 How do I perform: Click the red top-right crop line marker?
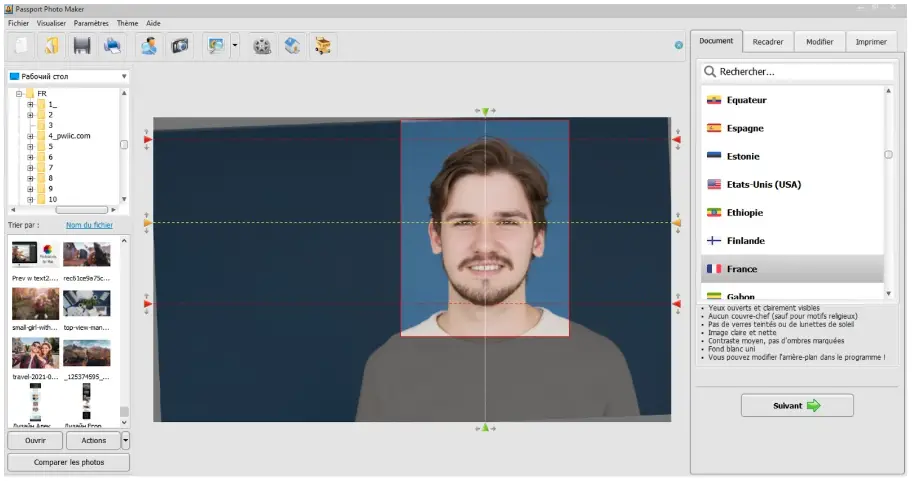click(x=677, y=140)
